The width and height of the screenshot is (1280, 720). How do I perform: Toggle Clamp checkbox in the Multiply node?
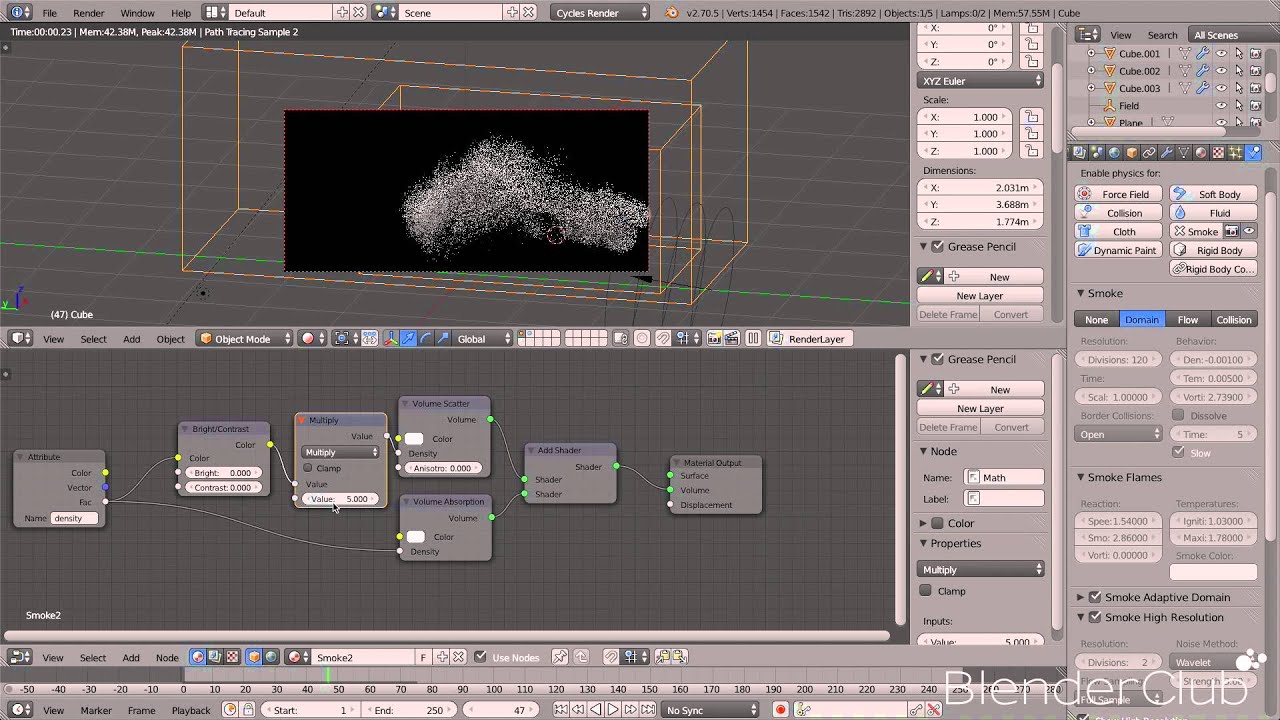click(308, 468)
